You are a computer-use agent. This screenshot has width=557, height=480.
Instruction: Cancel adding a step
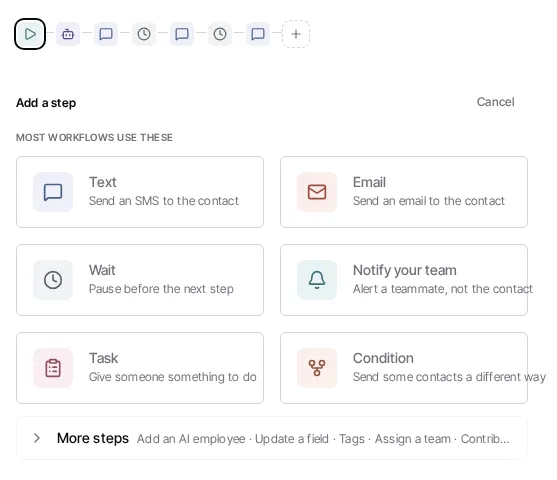495,102
